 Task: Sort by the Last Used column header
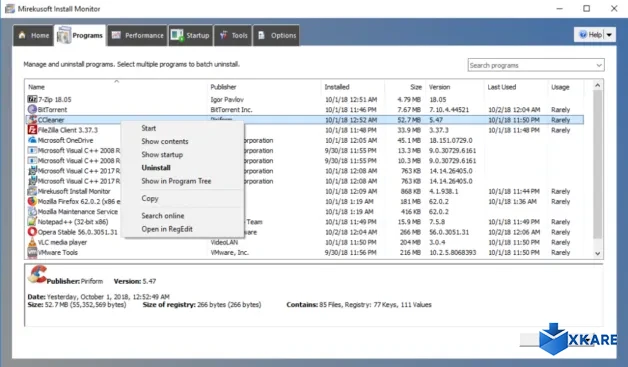(x=501, y=87)
